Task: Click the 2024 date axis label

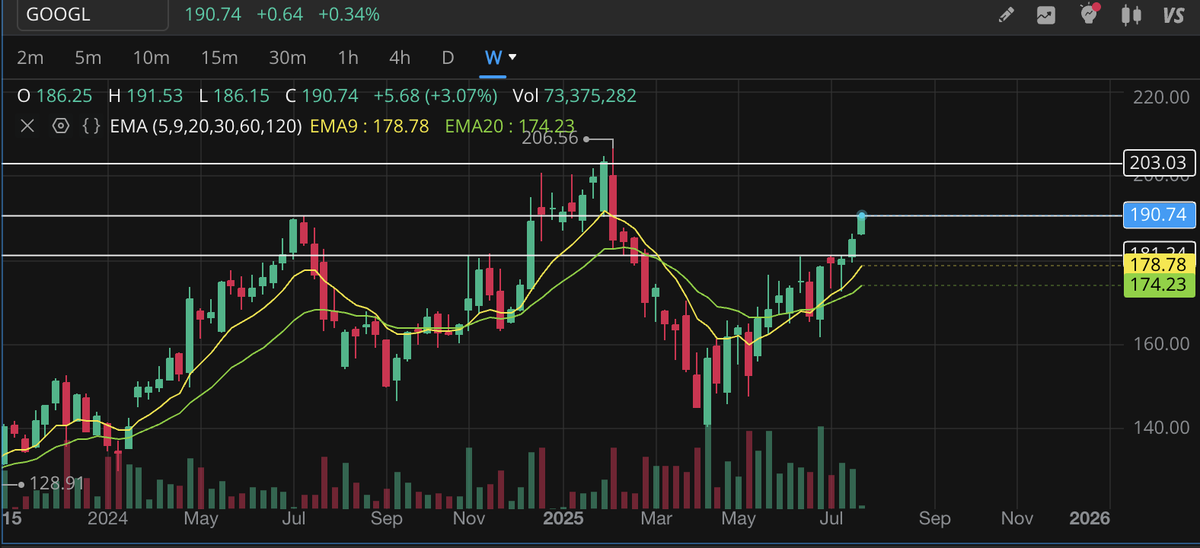Action: click(107, 518)
